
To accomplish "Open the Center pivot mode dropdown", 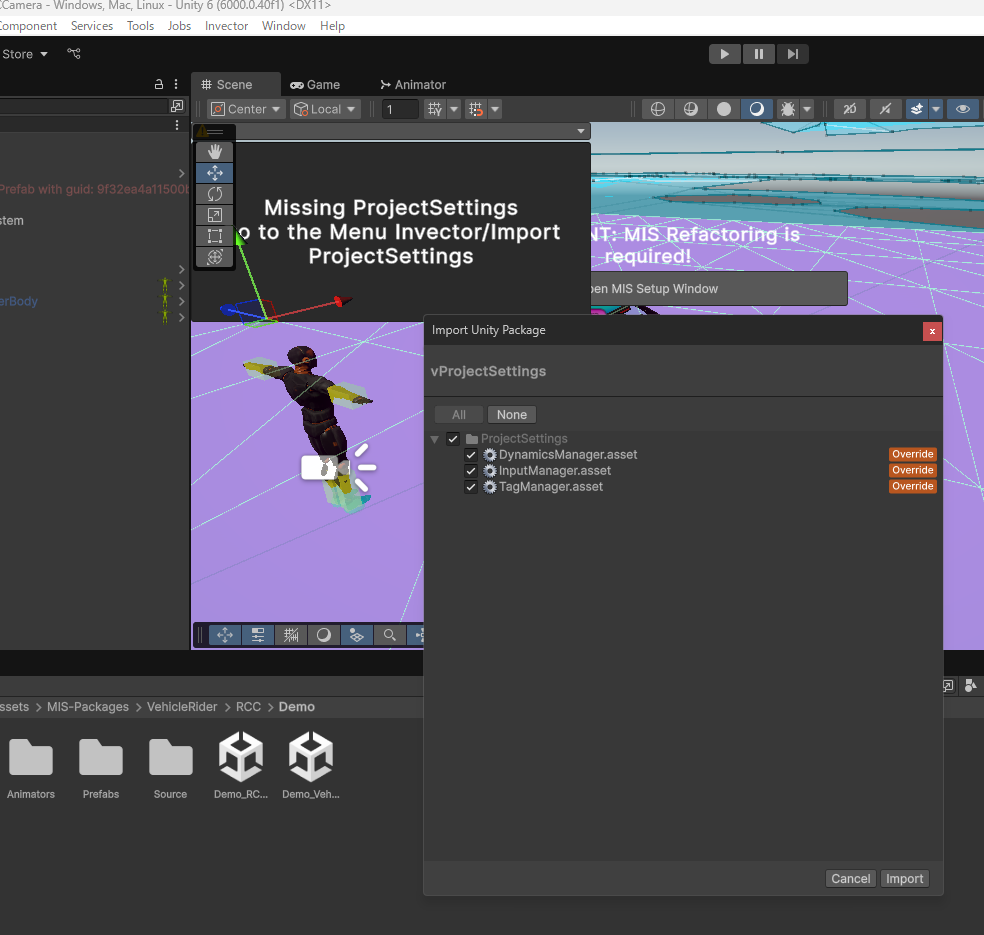I will click(x=247, y=109).
